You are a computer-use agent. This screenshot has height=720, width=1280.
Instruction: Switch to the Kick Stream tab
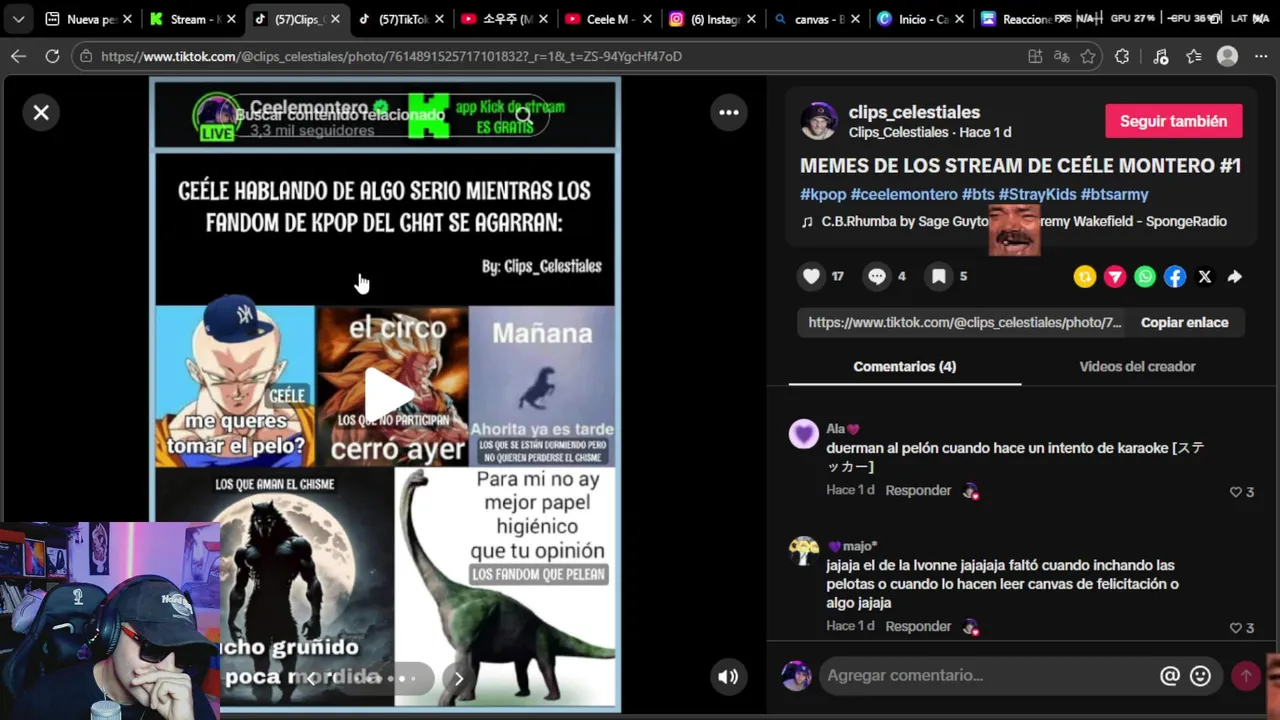pyautogui.click(x=192, y=19)
